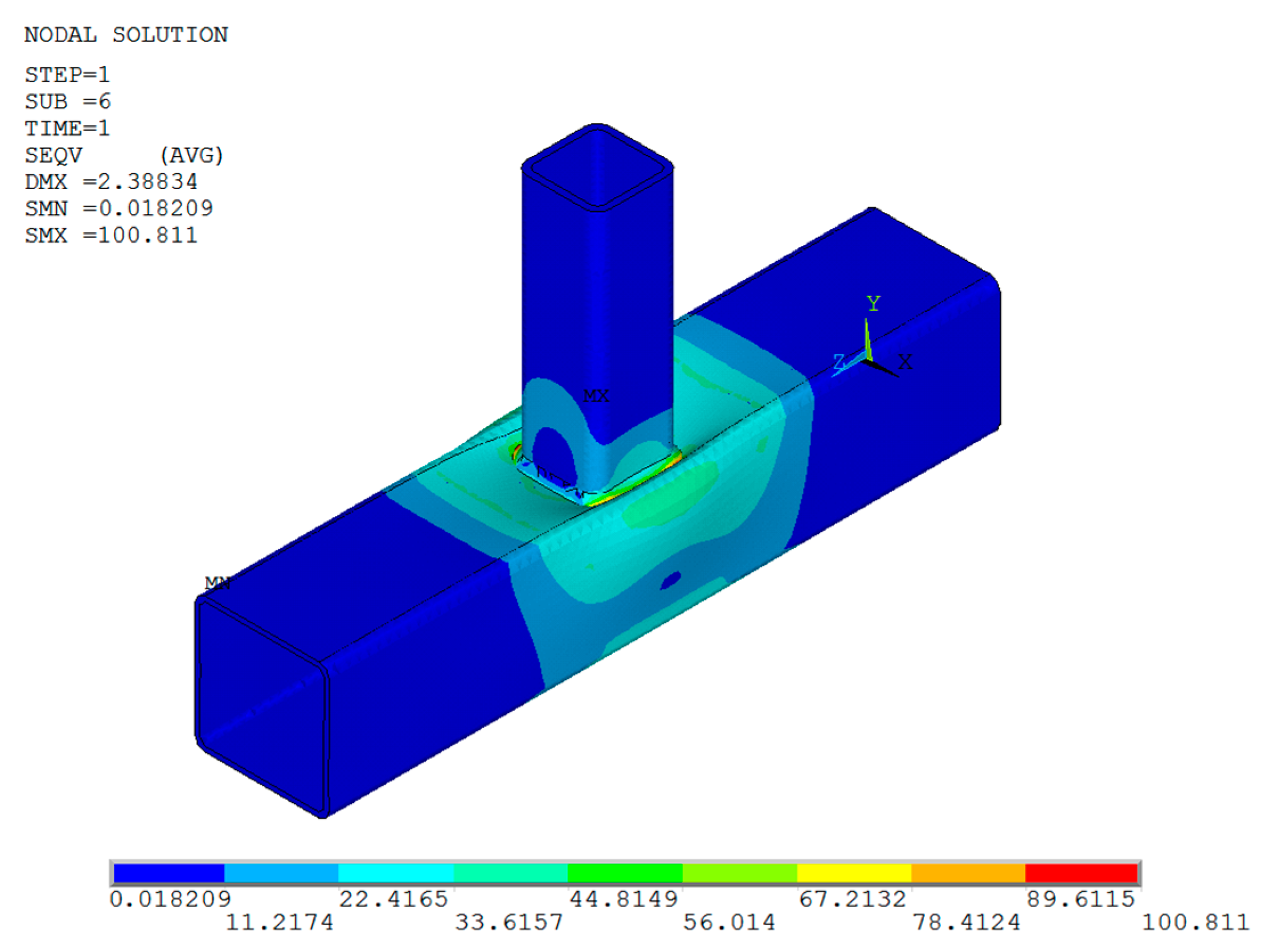The image size is (1269, 952).
Task: Click the MX maximum stress marker
Action: (596, 396)
